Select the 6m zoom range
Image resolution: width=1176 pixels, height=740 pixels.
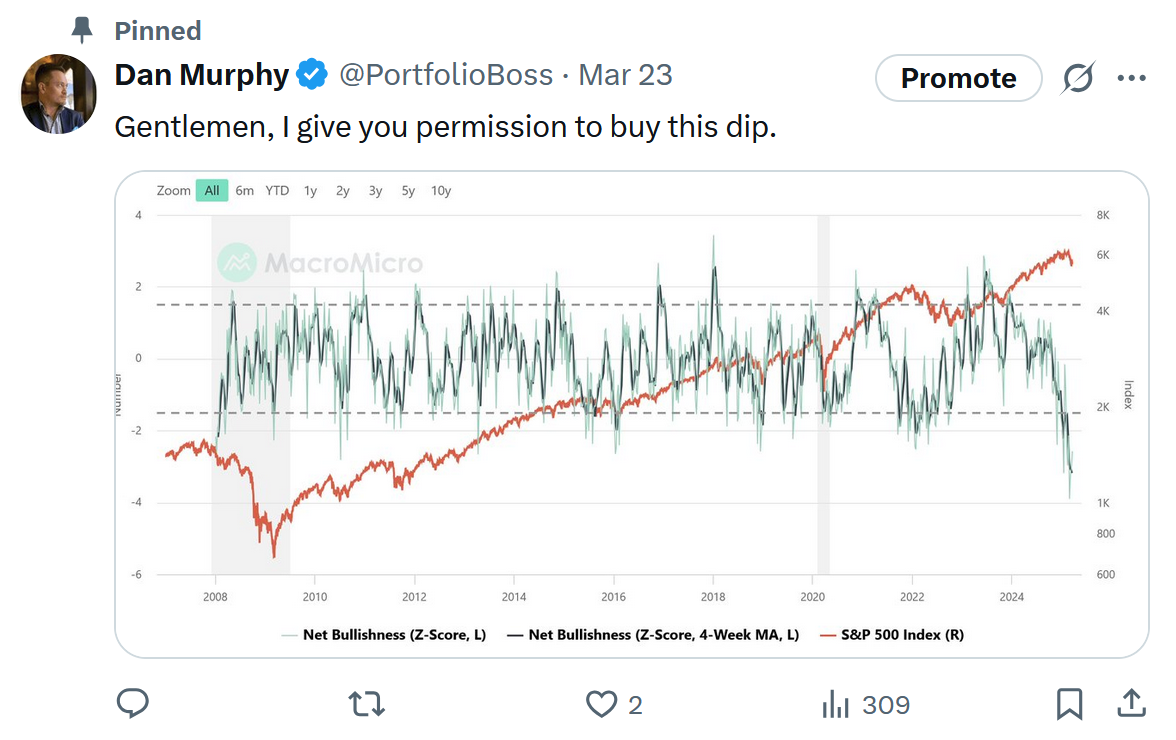click(245, 190)
